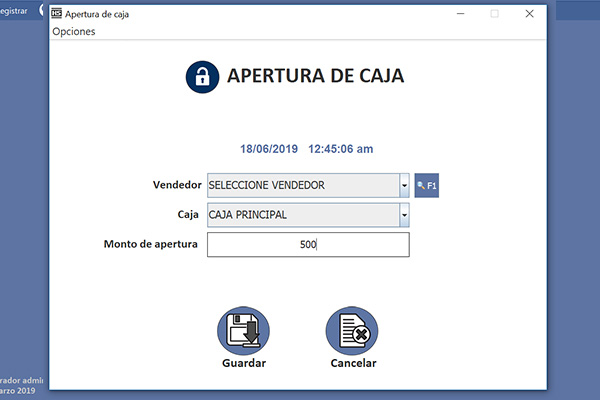Click the app icon in the title bar
600x400 pixels.
tap(57, 14)
